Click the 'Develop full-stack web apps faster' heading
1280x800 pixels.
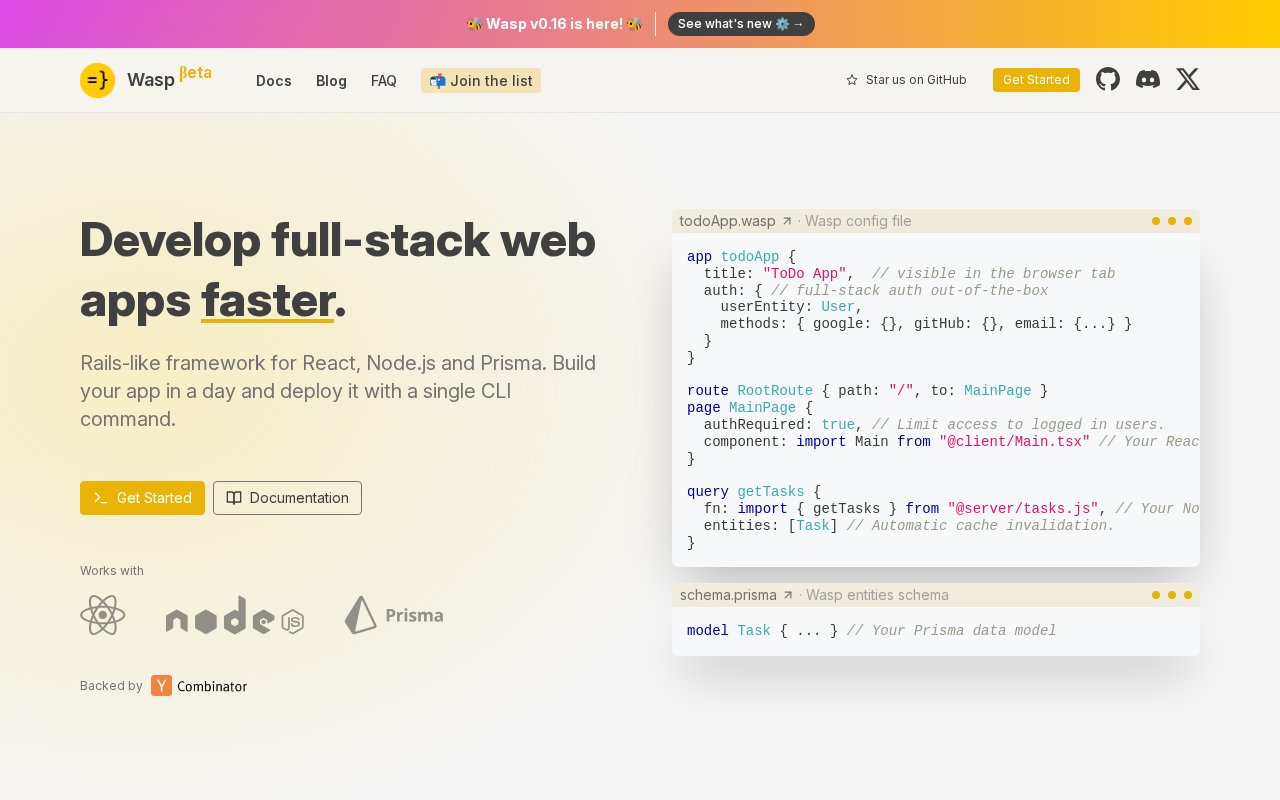(338, 270)
